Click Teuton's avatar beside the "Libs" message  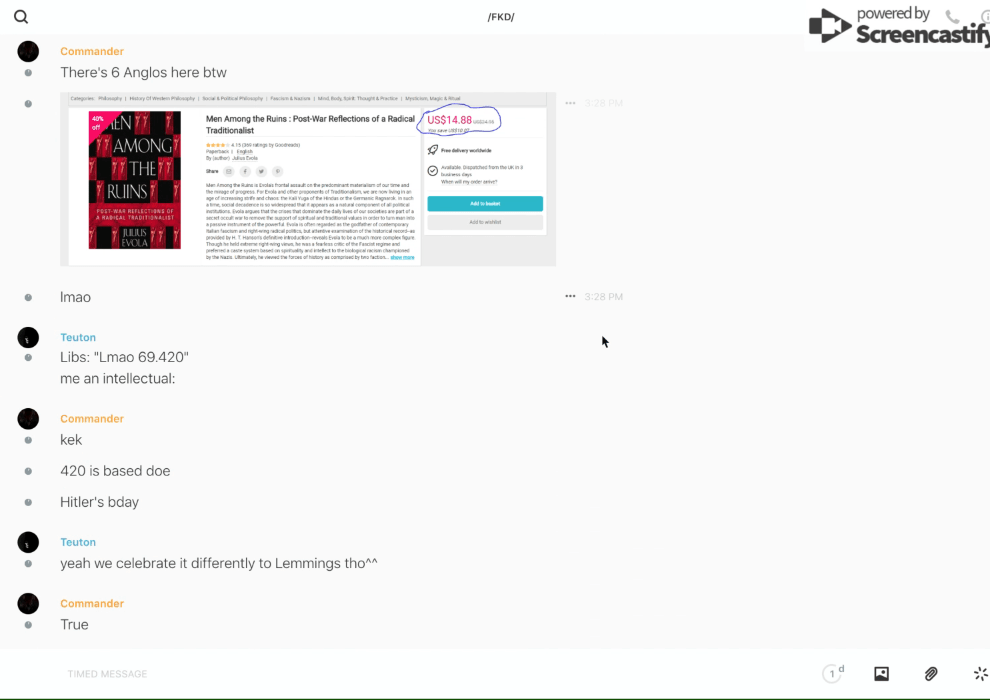pos(28,338)
